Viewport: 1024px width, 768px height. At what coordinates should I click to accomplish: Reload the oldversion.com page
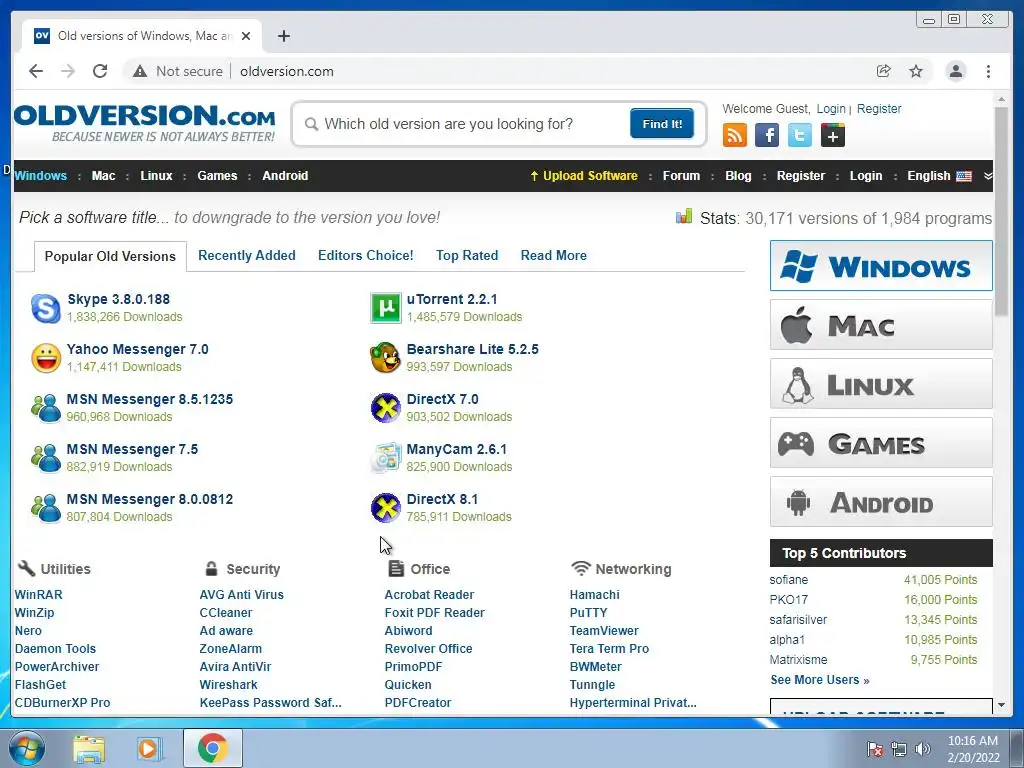(x=100, y=71)
